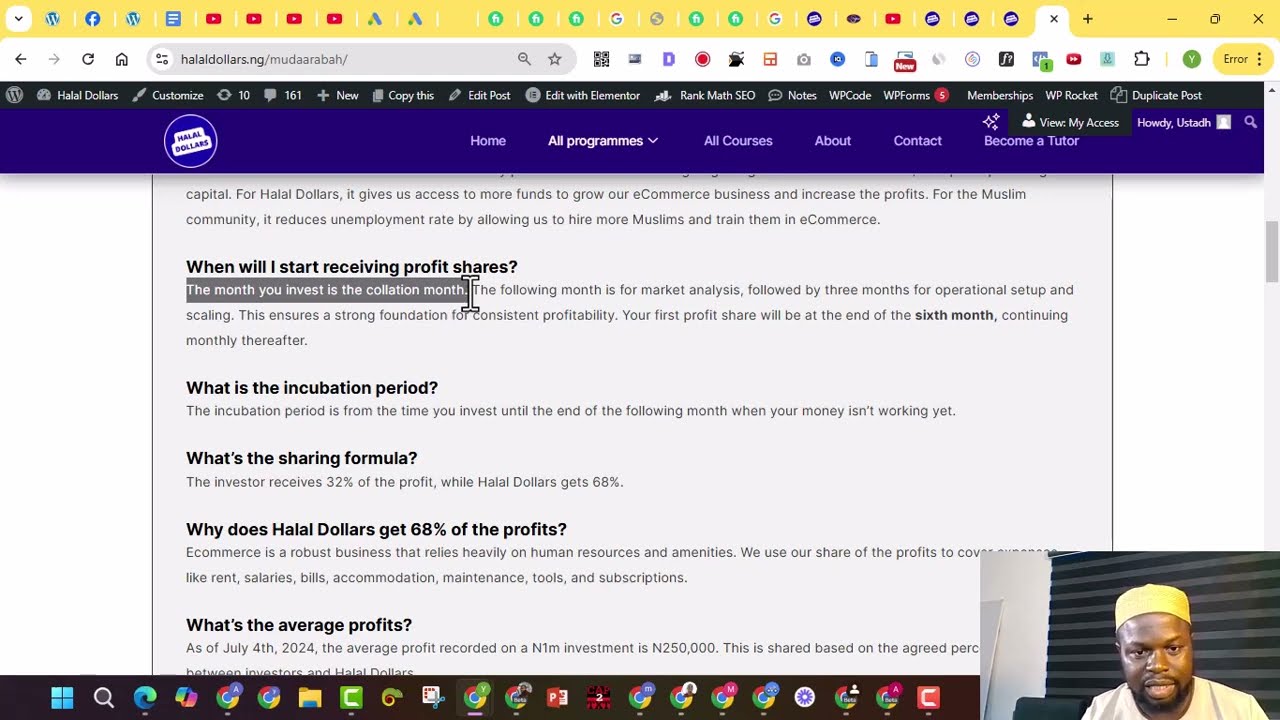This screenshot has height=720, width=1280.
Task: Open the About nav link
Action: click(x=832, y=141)
